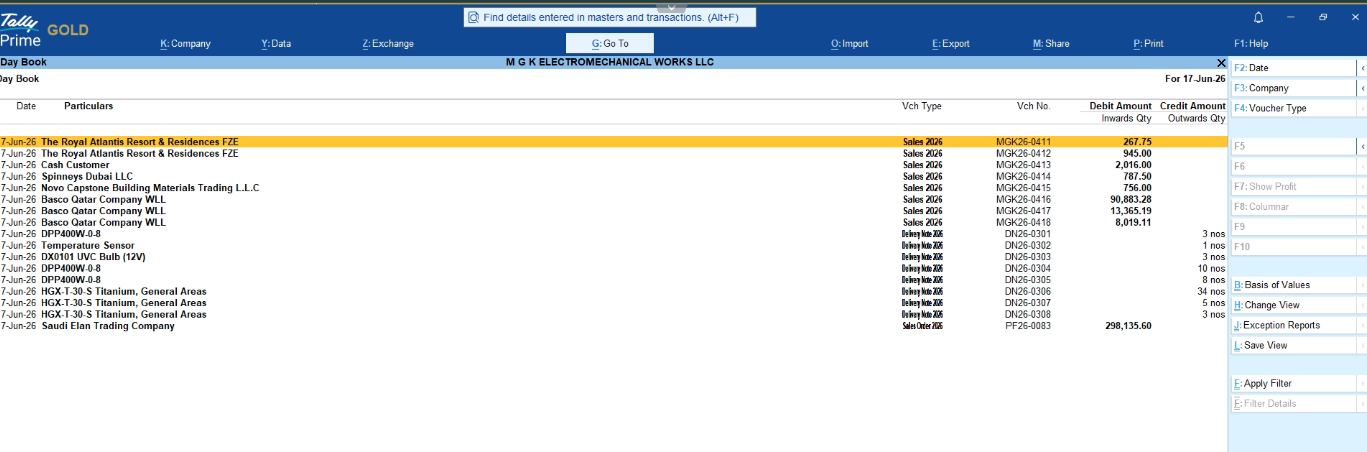Open F1: Help

[x=1251, y=44]
